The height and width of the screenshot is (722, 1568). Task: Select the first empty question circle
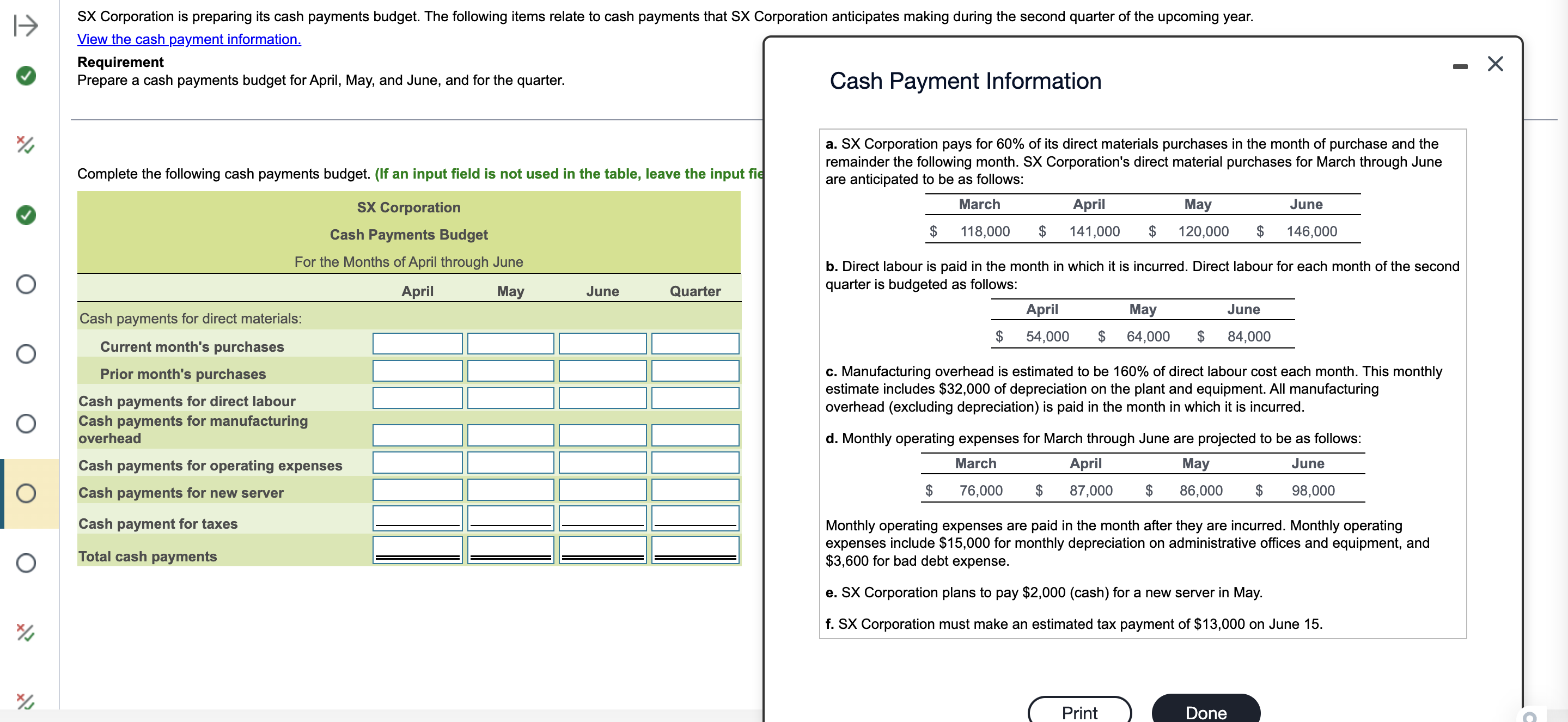[x=26, y=284]
